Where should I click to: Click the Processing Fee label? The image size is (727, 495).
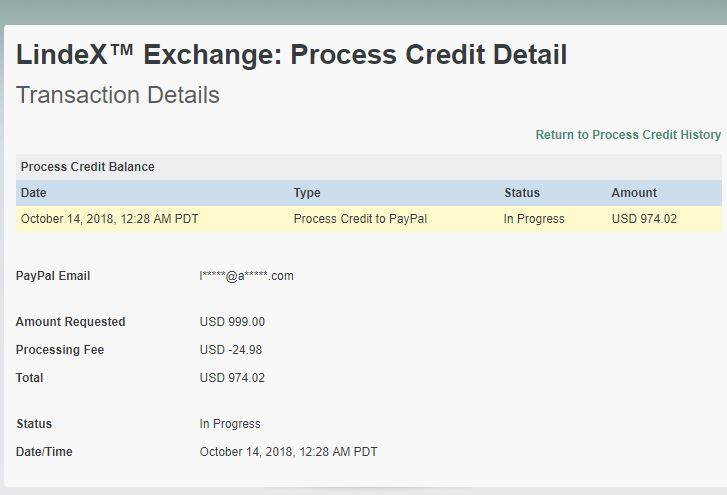pos(60,350)
